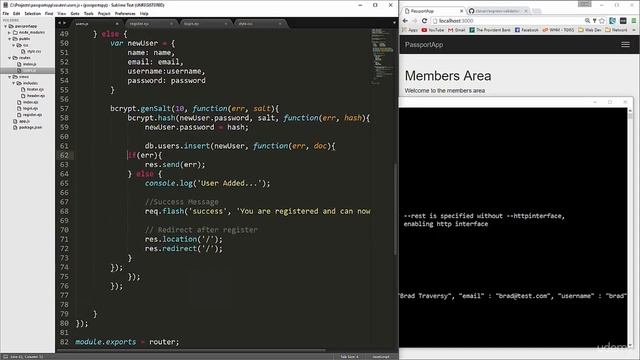Open the tab list dropdown at the tab bar's right end
Viewport: 640px width, 360px height.
click(394, 23)
